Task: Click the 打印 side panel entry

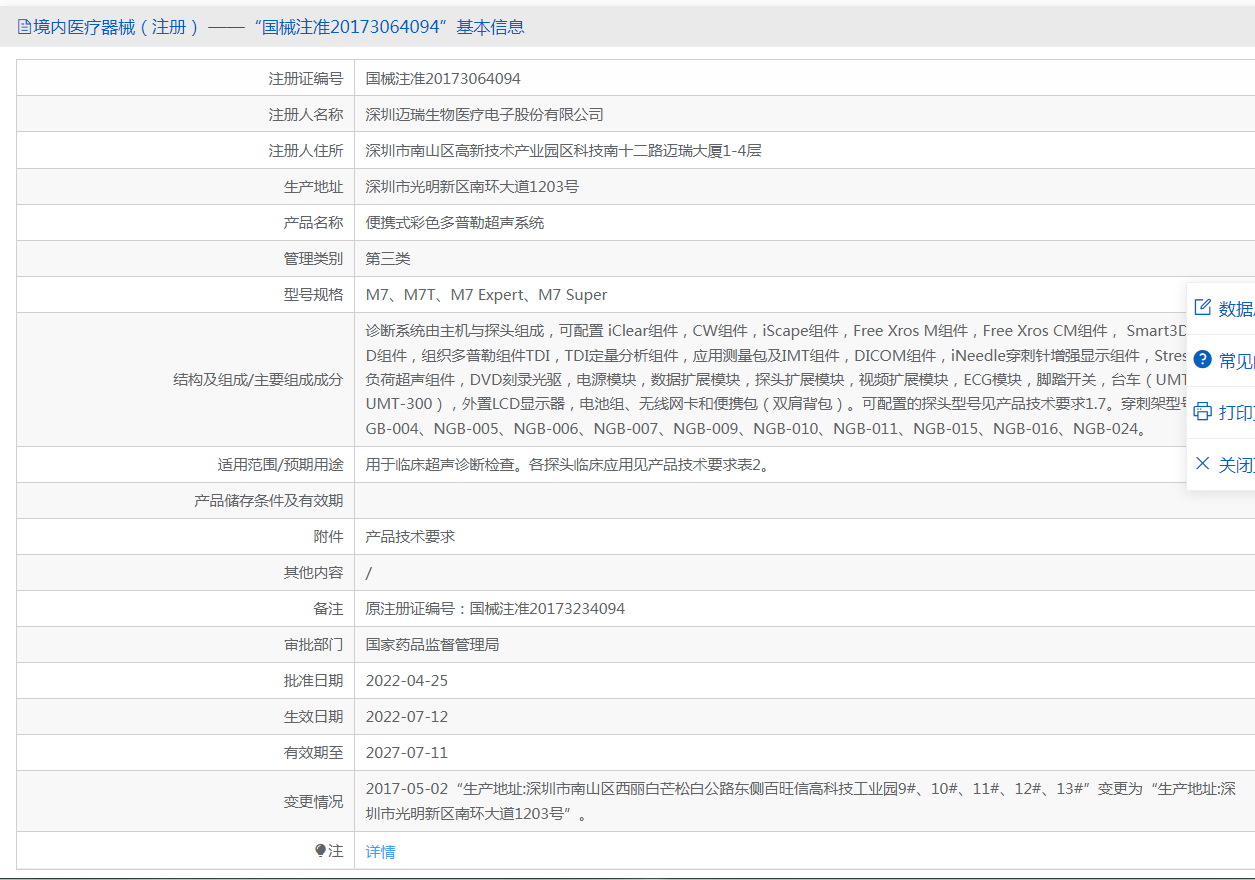Action: [x=1221, y=413]
